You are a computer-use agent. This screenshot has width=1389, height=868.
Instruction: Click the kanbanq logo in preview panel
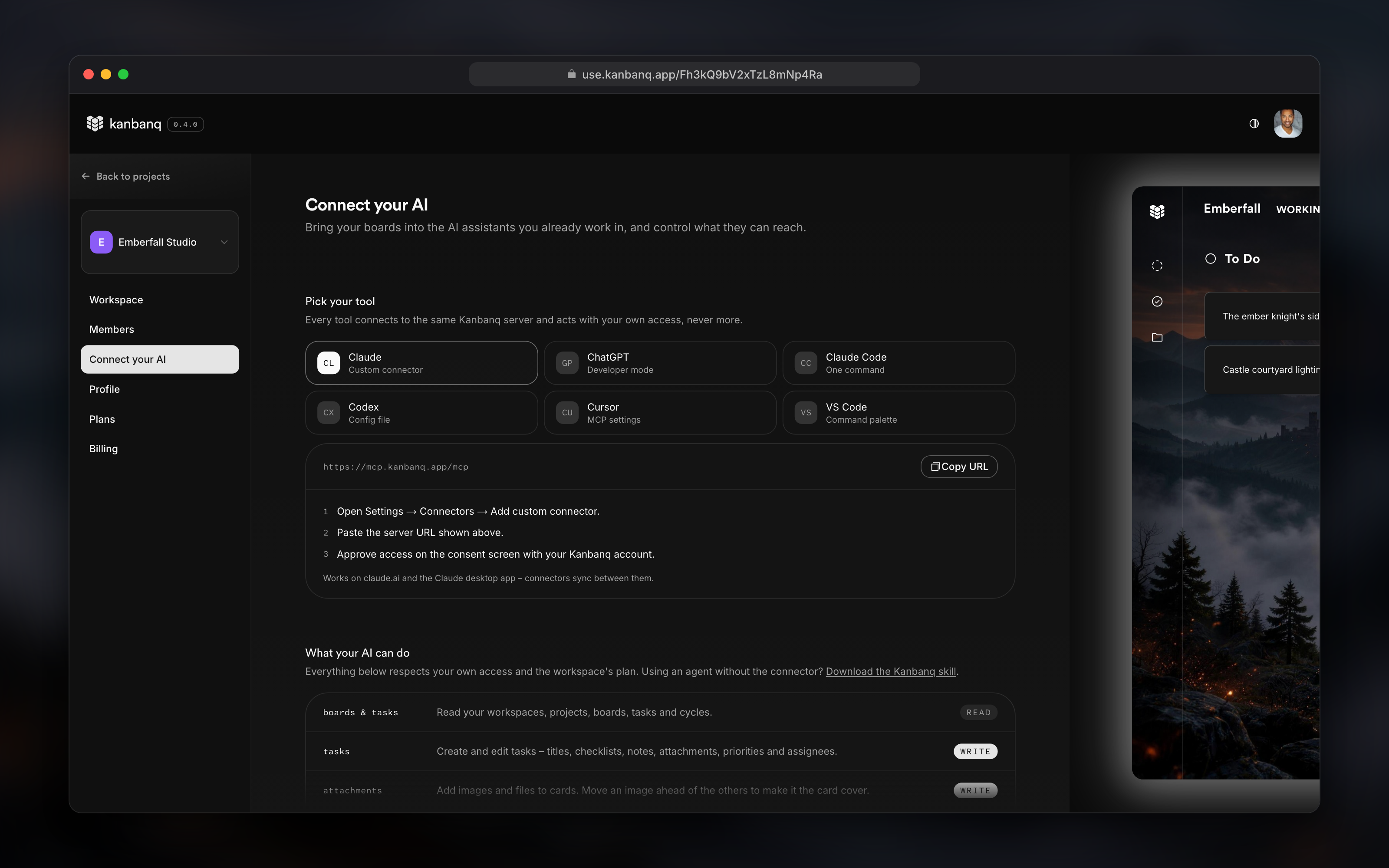(x=1157, y=211)
